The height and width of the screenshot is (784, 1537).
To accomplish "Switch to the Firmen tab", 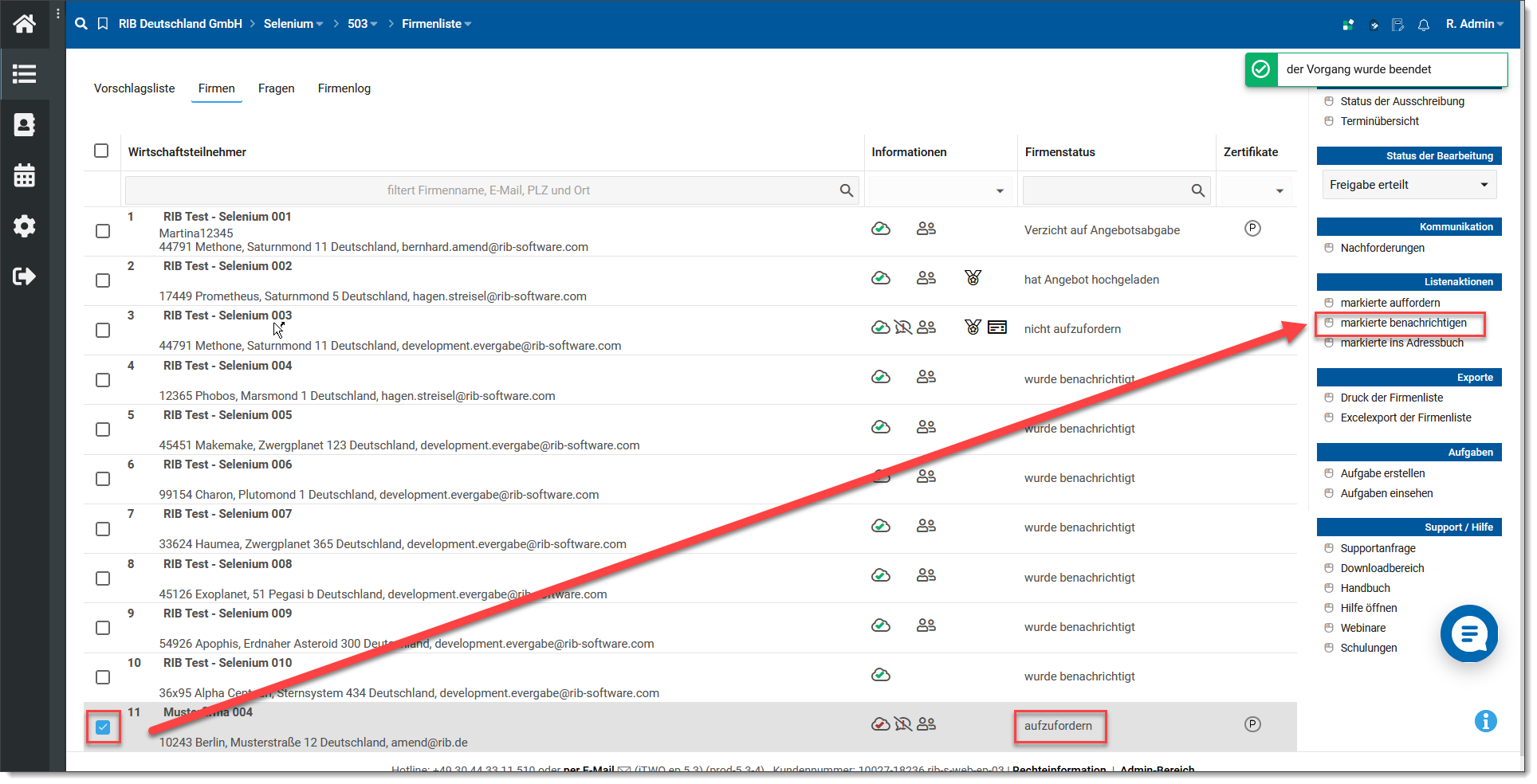I will click(x=217, y=88).
